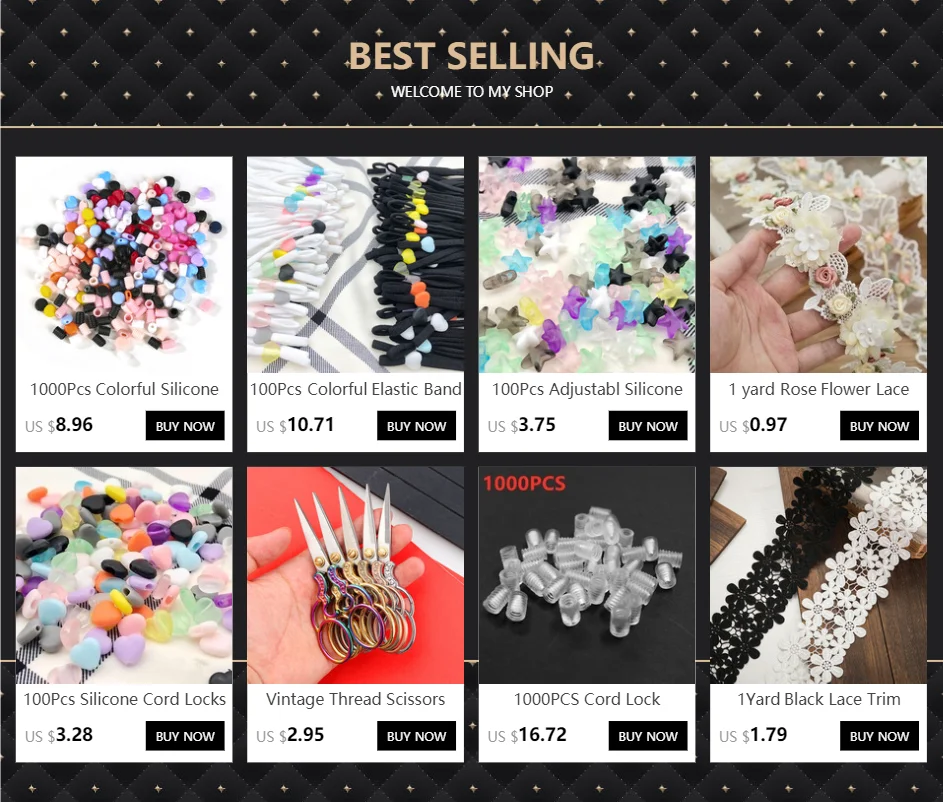
Task: Open the 1000Pcs Colorful Silicone product image
Action: [124, 265]
